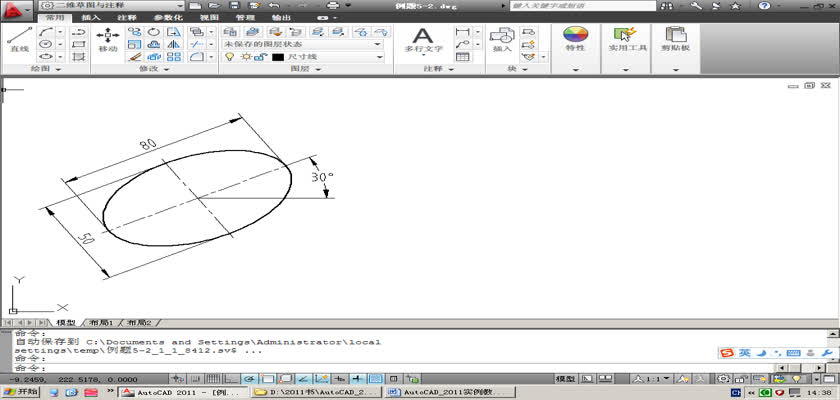
Task: Switch to D:\2011书 folder taskbar window
Action: 317,392
